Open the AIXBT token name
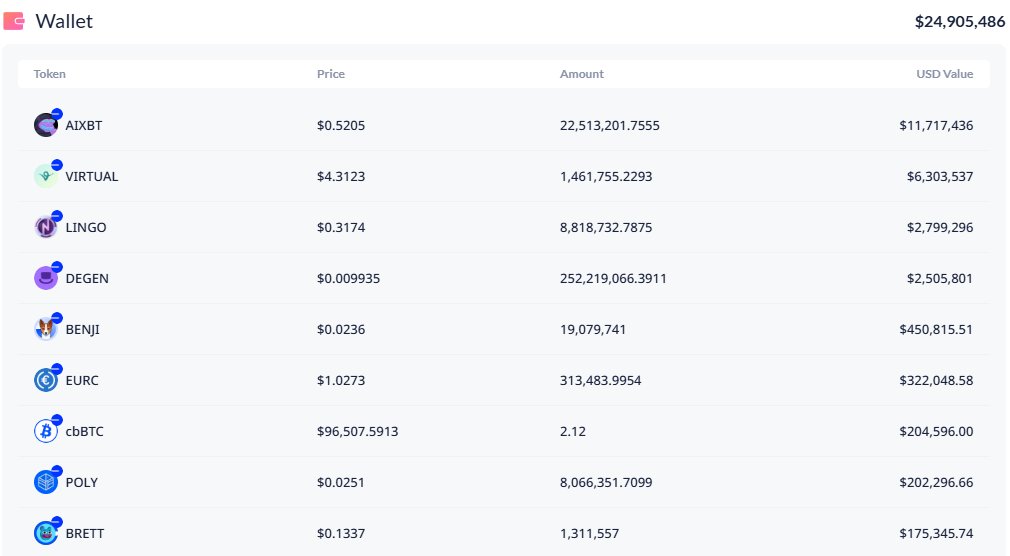Viewport: 1010px width, 556px height. tap(84, 126)
